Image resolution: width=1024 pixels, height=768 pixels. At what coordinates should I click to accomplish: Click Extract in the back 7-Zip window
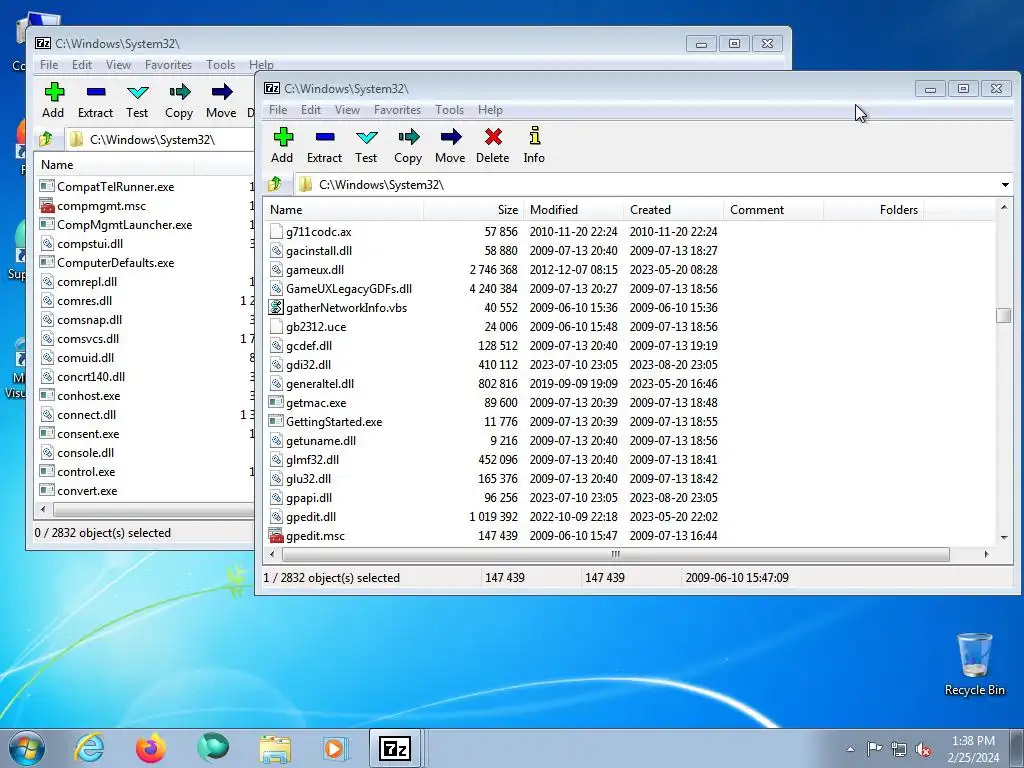pyautogui.click(x=95, y=100)
